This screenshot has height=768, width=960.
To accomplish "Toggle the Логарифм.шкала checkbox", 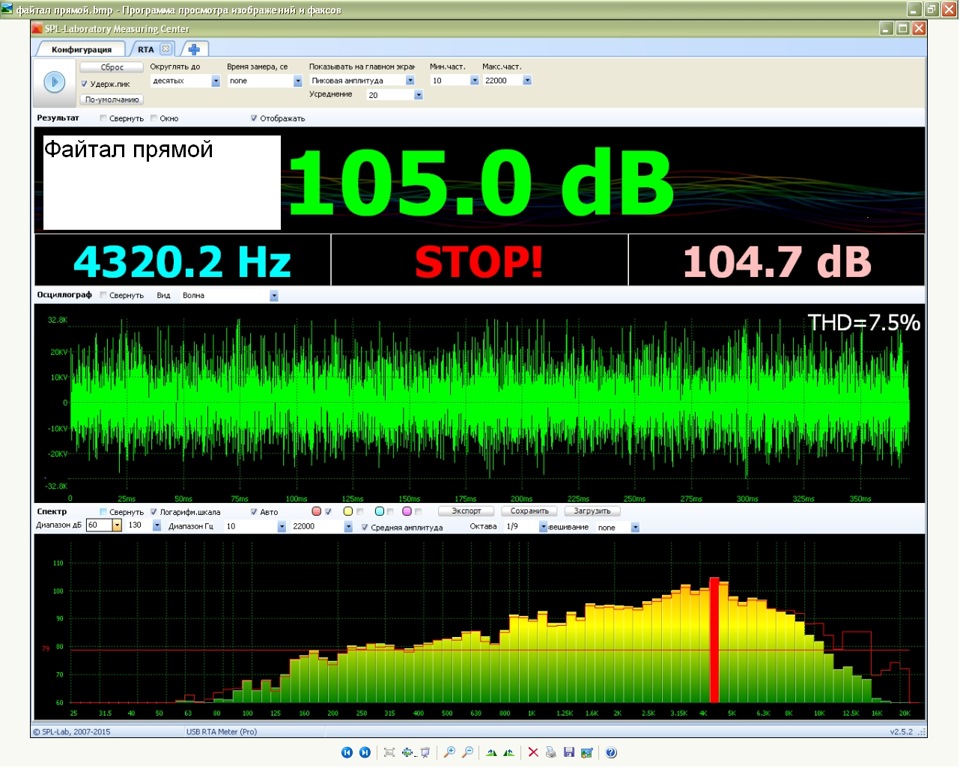I will tap(154, 512).
